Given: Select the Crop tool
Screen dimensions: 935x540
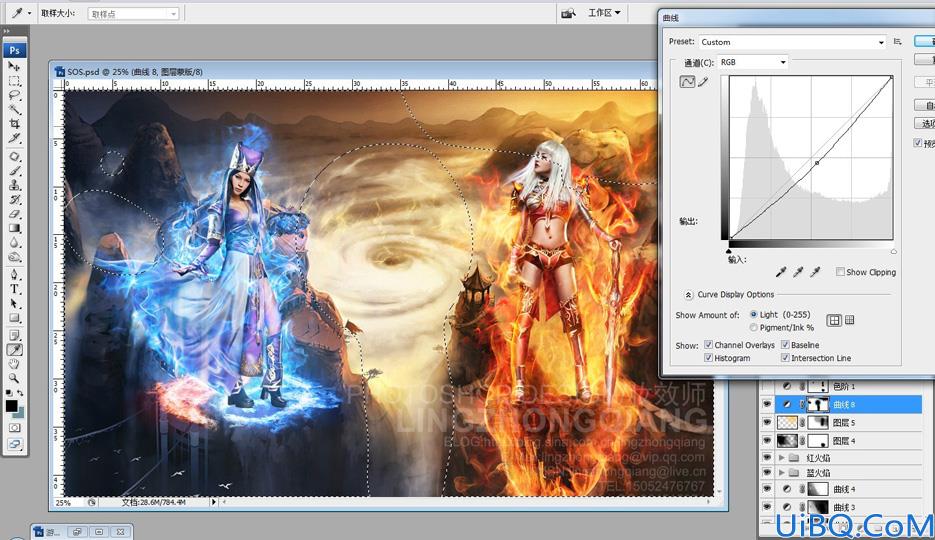Looking at the screenshot, I should coord(14,124).
